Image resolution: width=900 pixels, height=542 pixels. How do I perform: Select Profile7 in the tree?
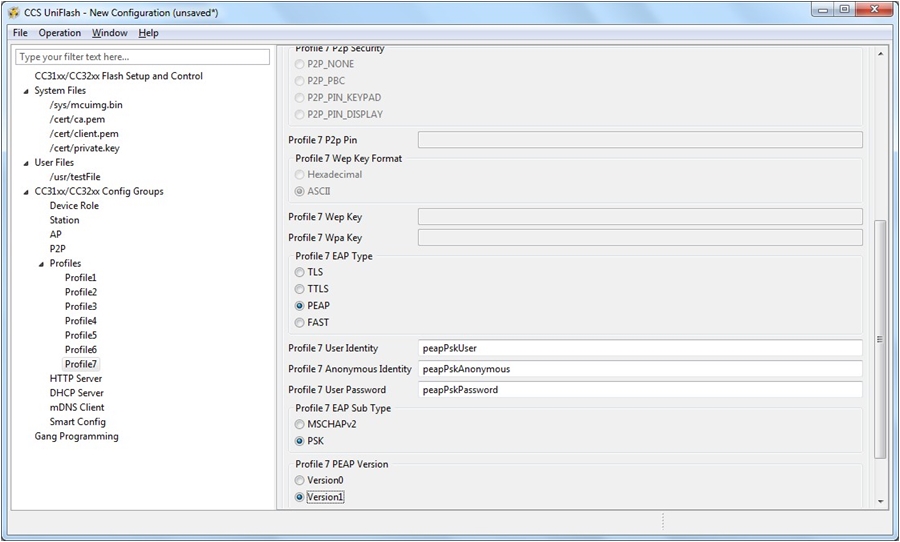81,364
